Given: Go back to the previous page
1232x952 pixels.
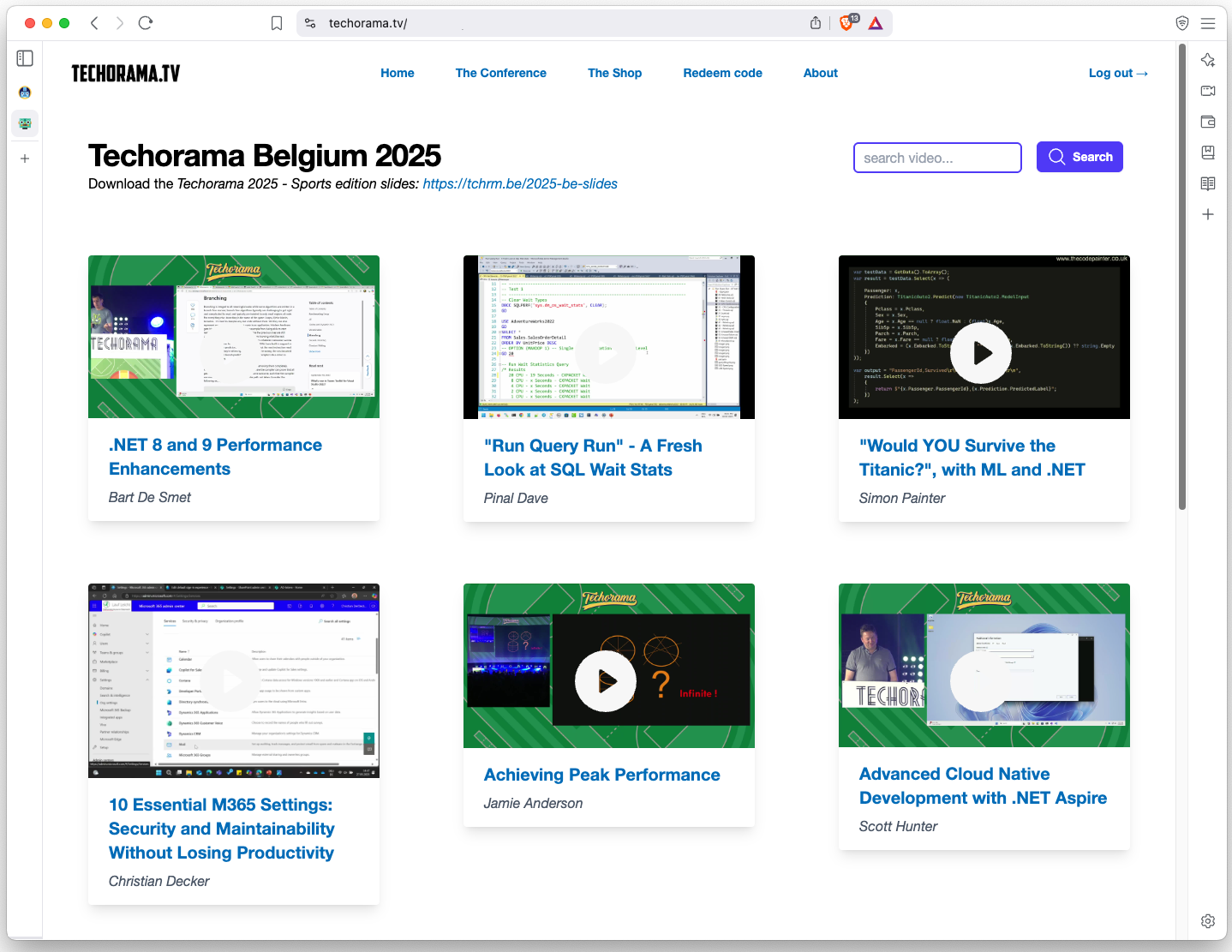Looking at the screenshot, I should pyautogui.click(x=94, y=23).
